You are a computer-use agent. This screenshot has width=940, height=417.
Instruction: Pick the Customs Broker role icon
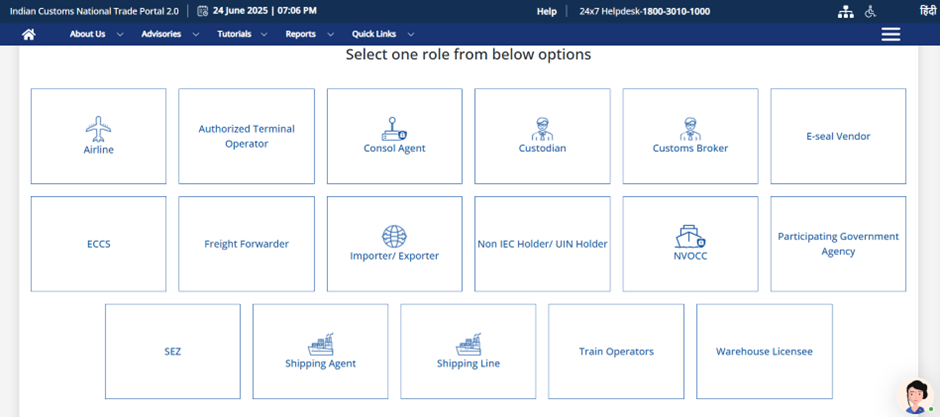(x=690, y=128)
